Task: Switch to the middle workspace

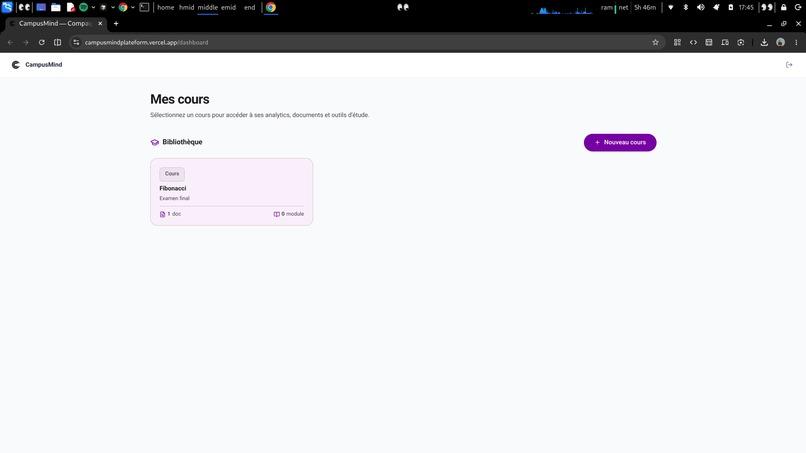Action: [x=208, y=8]
